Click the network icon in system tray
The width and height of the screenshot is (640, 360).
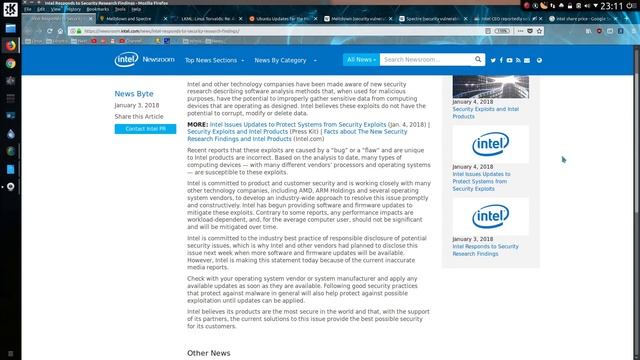tap(552, 6)
